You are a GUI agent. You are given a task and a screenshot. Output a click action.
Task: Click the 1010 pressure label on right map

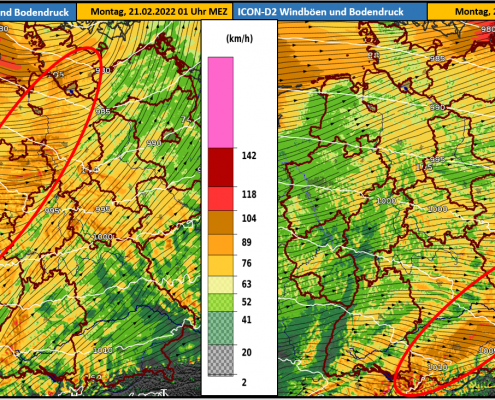tap(437, 367)
